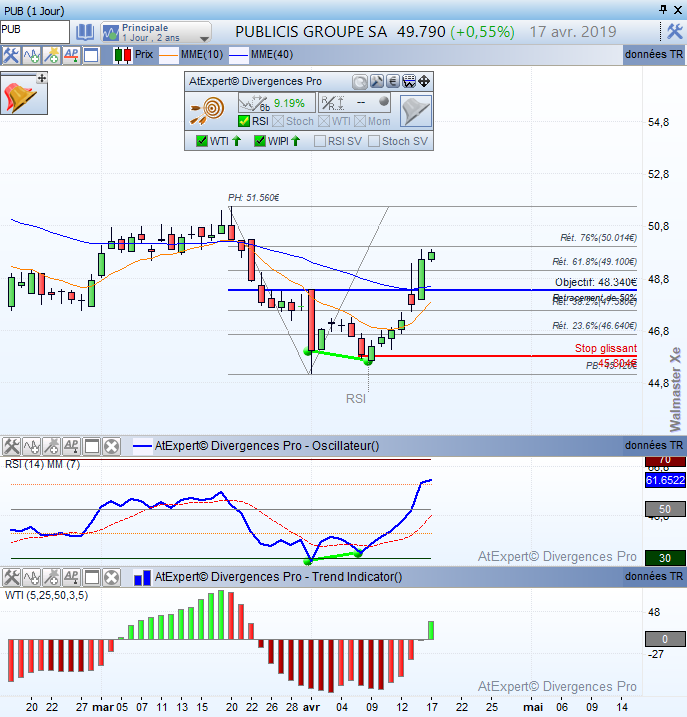The image size is (687, 717).
Task: Click the 'AtExpert© Divergences Pro' widget title
Action: click(x=255, y=81)
